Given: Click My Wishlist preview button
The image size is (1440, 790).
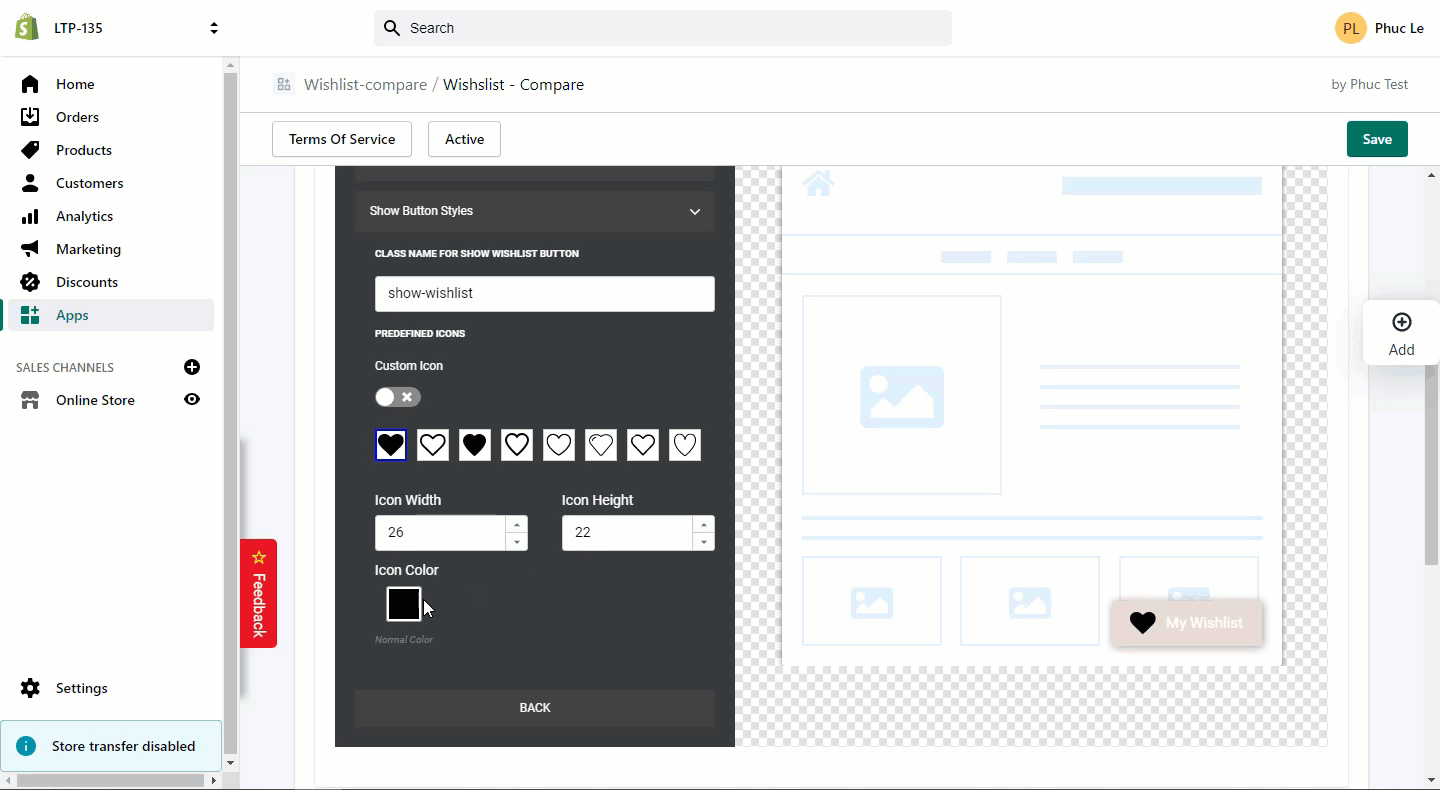Looking at the screenshot, I should pos(1186,623).
